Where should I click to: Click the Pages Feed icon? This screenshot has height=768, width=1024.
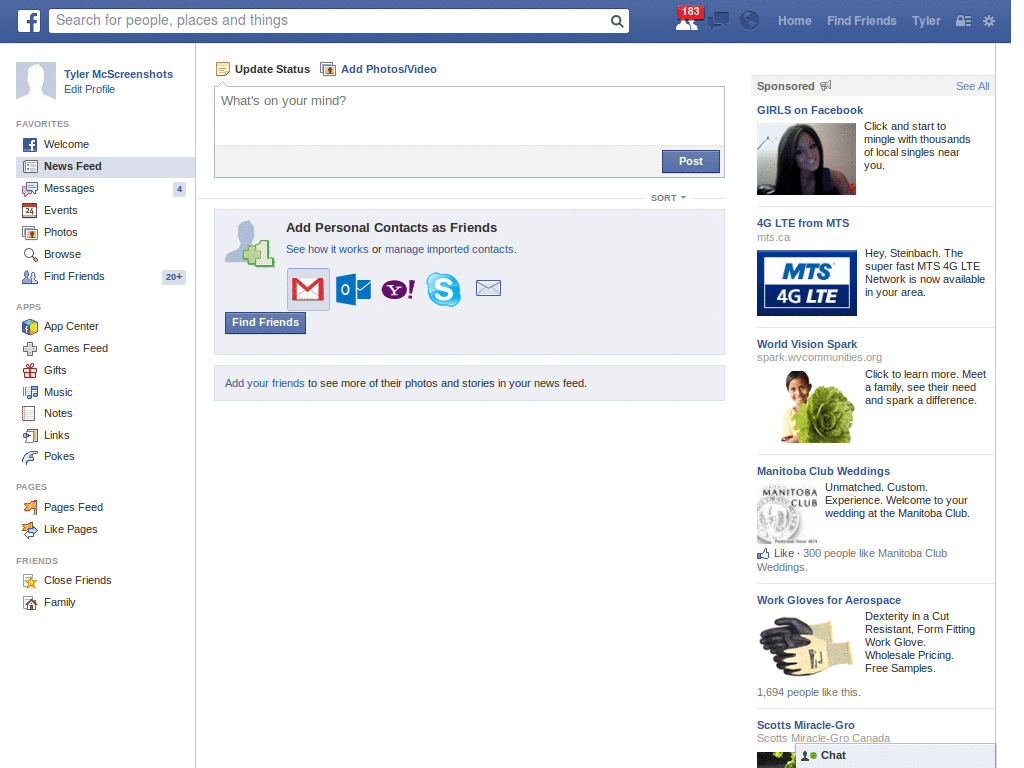(x=29, y=507)
